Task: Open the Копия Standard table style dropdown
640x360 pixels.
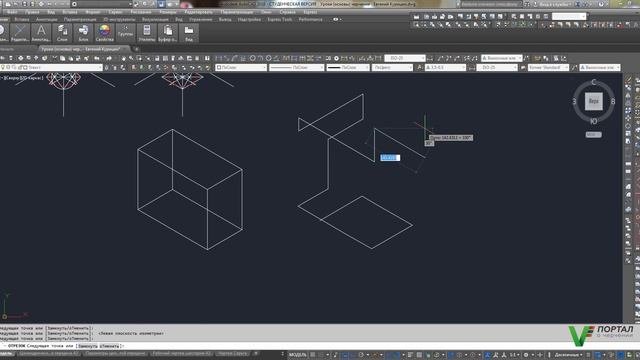Action: 548,67
